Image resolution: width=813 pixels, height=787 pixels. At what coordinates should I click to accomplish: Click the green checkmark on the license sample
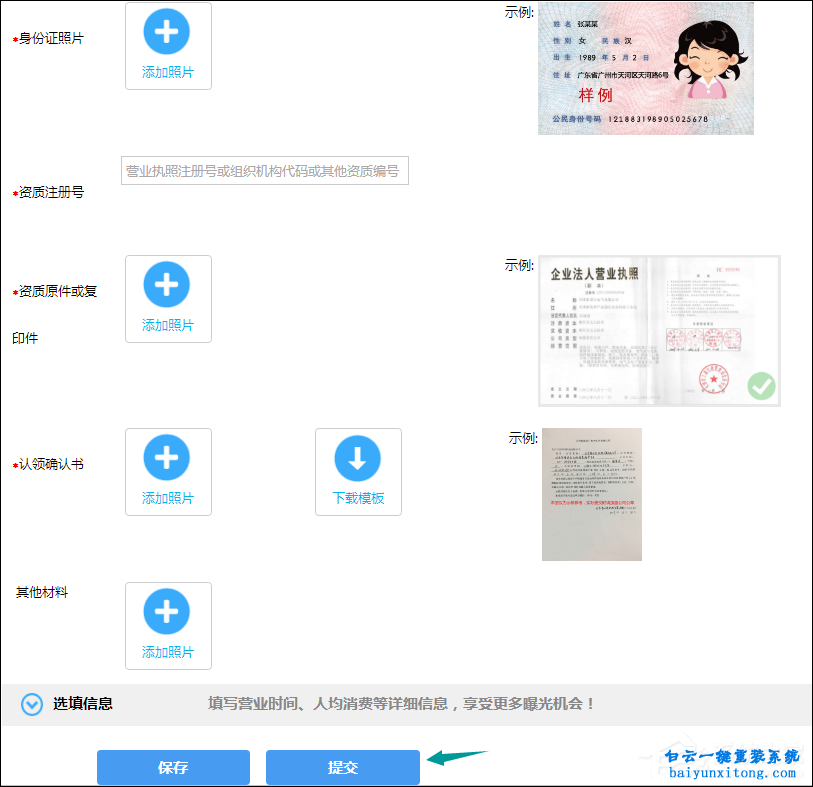point(763,385)
